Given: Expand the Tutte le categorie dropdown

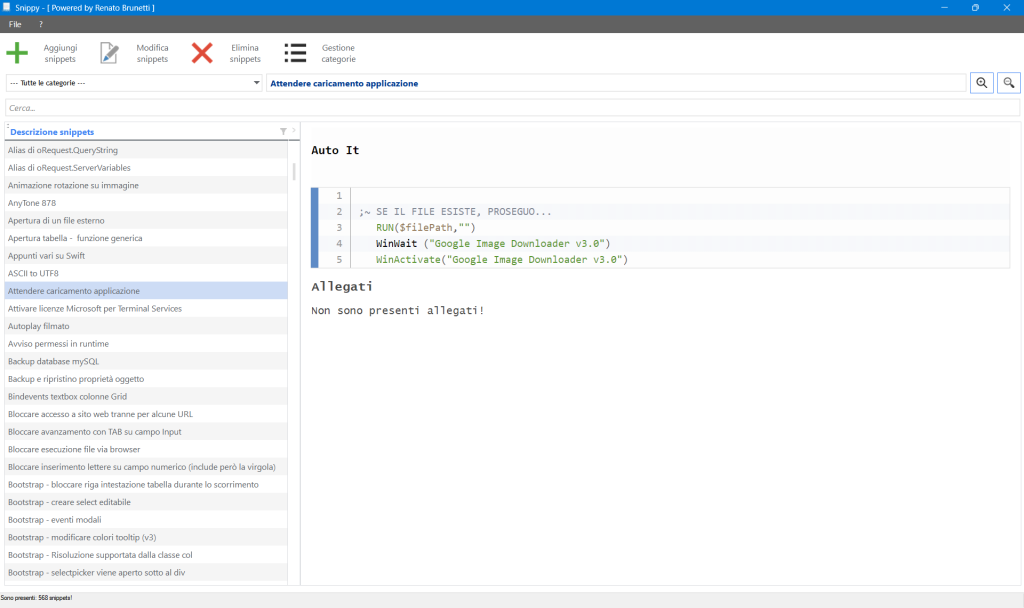Looking at the screenshot, I should [x=257, y=83].
